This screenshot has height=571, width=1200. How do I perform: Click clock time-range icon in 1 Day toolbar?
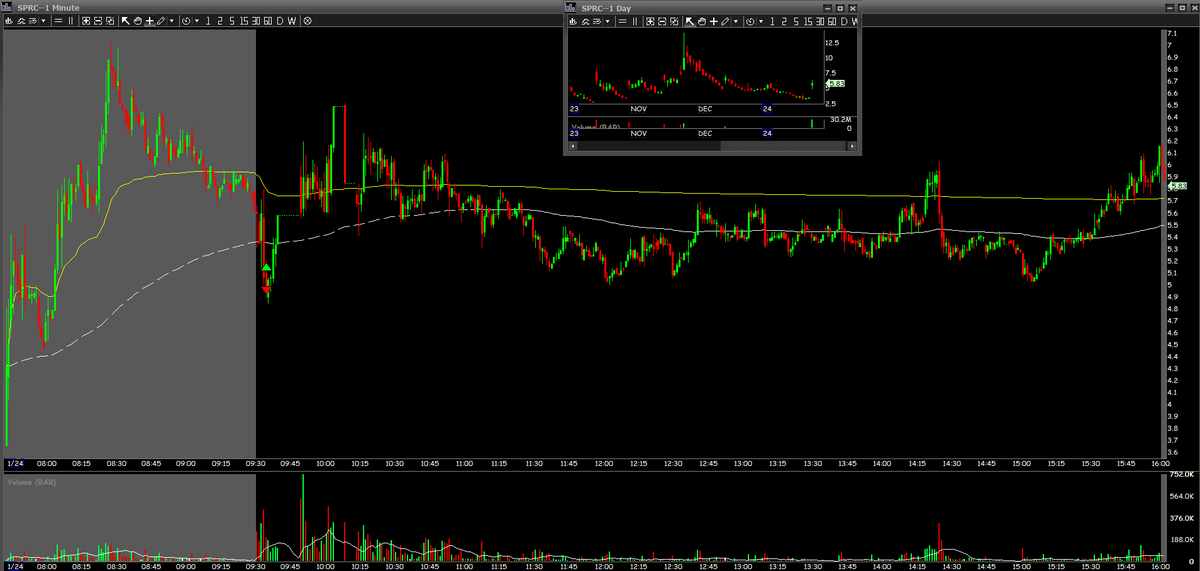point(750,21)
